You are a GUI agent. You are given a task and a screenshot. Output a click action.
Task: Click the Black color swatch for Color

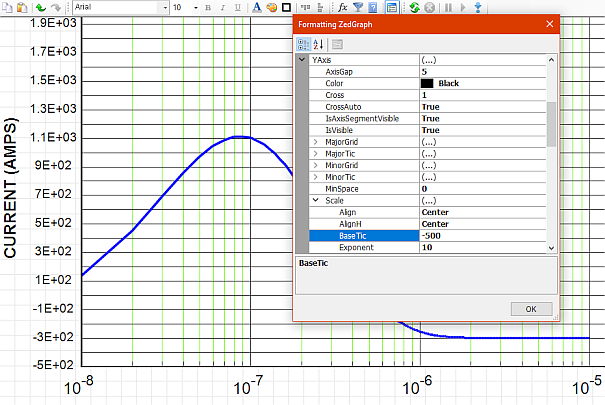tap(427, 83)
